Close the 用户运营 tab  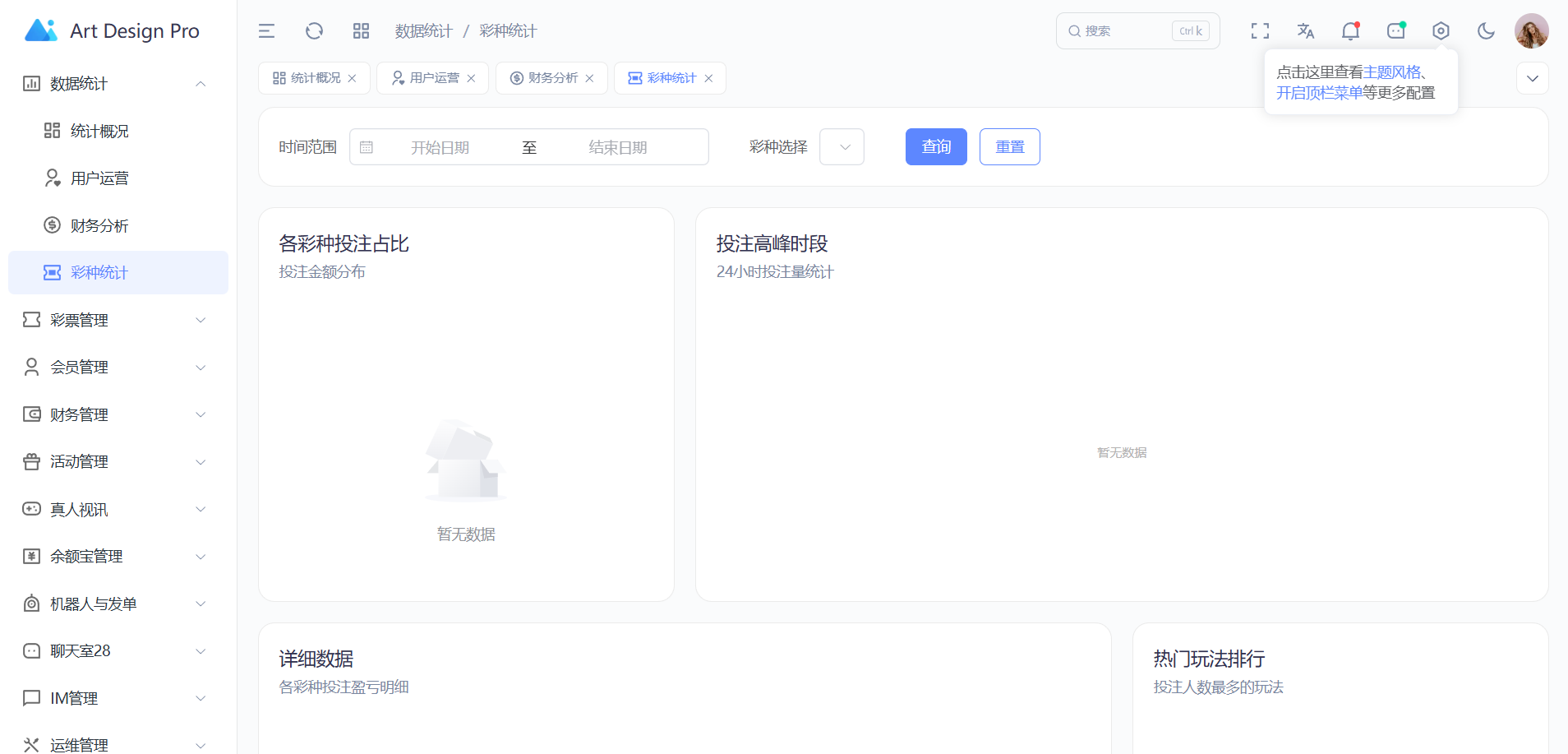click(x=471, y=79)
